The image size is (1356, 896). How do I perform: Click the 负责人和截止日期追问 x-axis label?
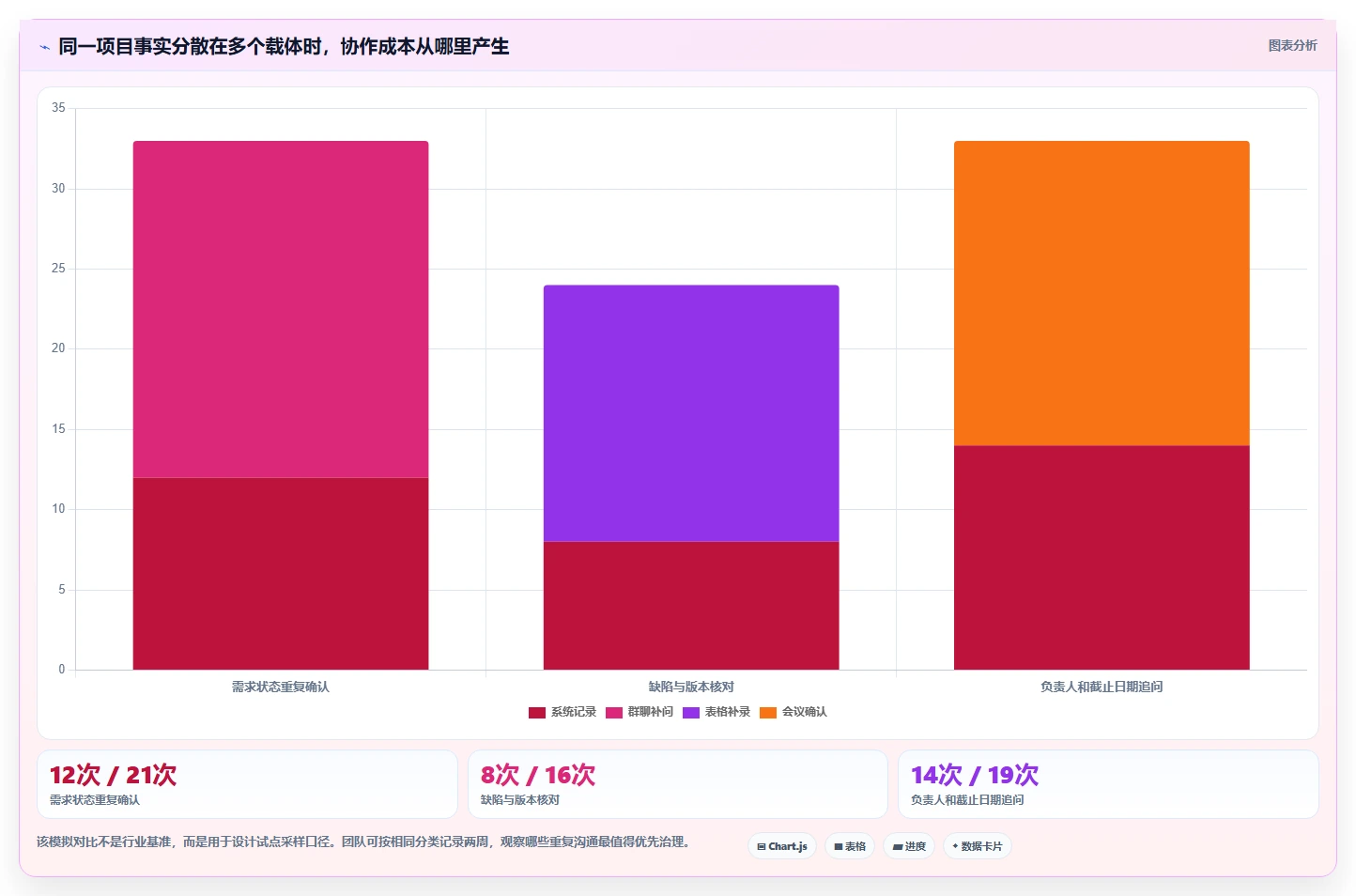pos(1102,687)
